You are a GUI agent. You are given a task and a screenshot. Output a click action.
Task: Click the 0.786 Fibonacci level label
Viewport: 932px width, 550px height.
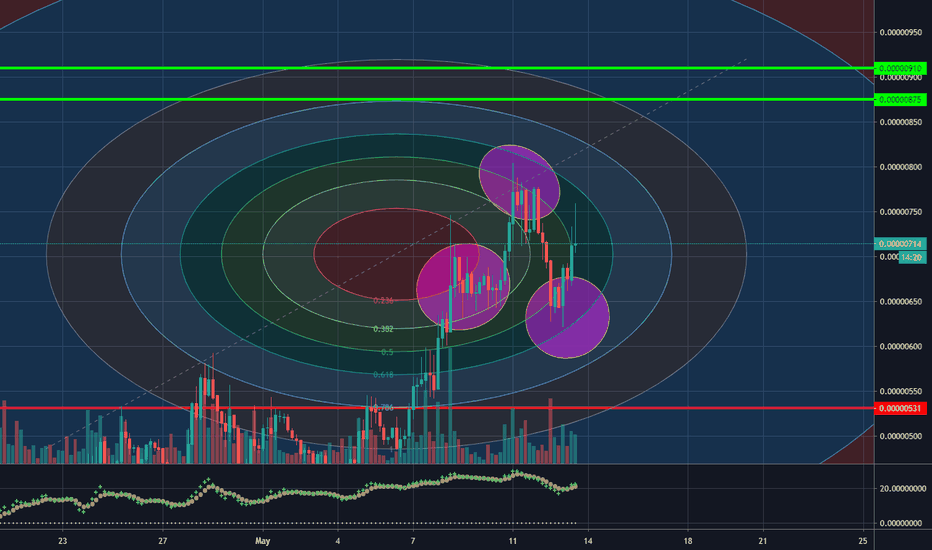click(383, 408)
